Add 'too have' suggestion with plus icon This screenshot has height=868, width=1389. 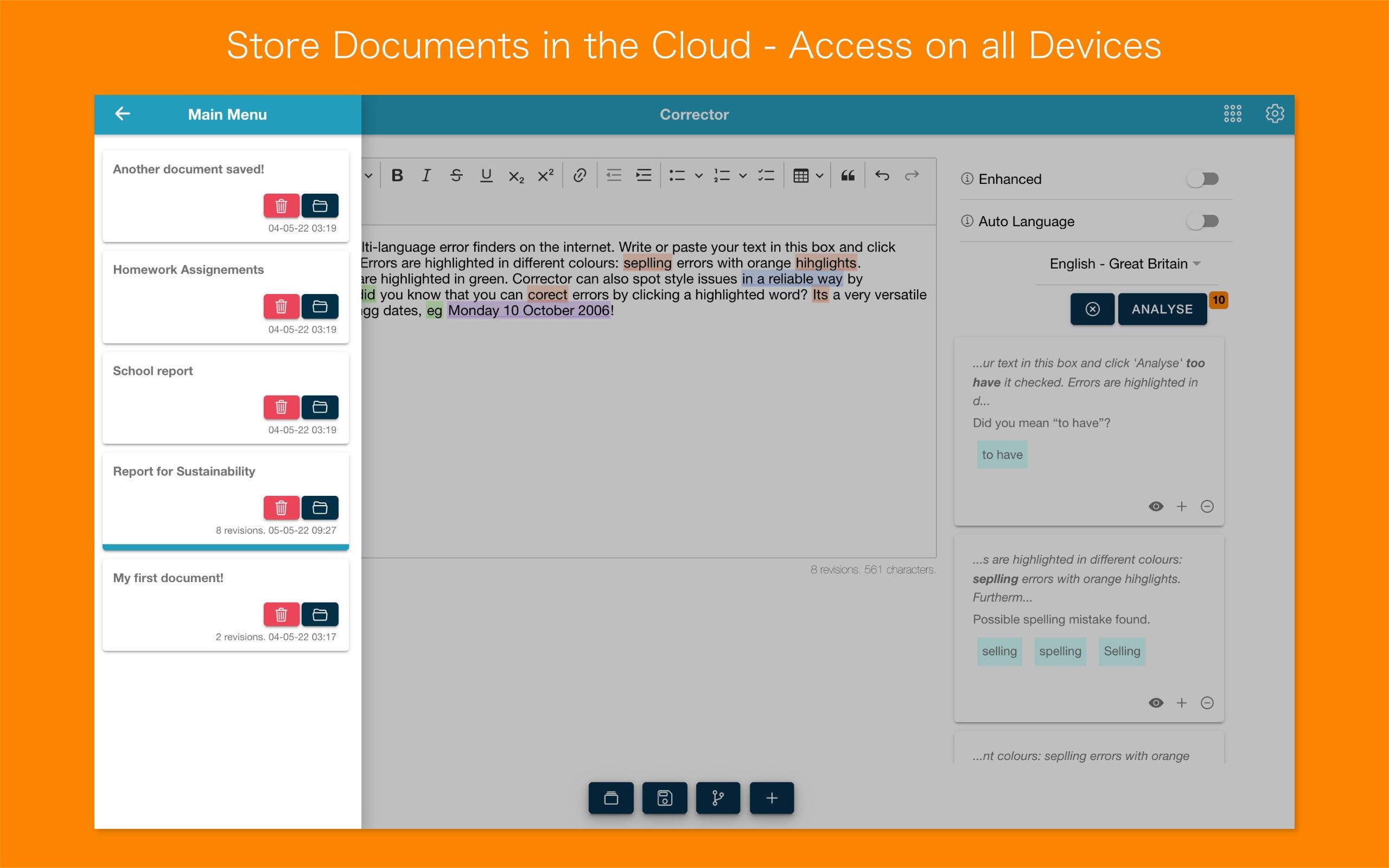[x=1181, y=506]
